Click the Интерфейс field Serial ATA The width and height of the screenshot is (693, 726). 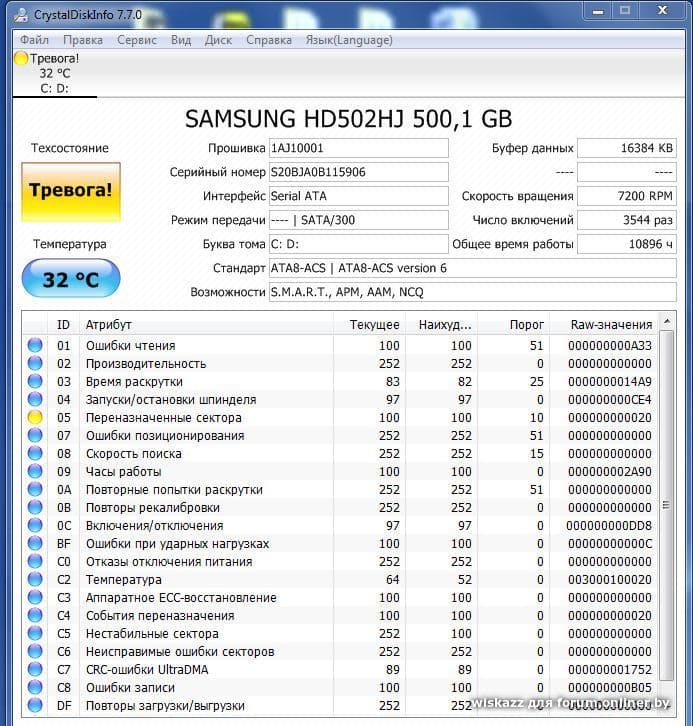pyautogui.click(x=359, y=196)
